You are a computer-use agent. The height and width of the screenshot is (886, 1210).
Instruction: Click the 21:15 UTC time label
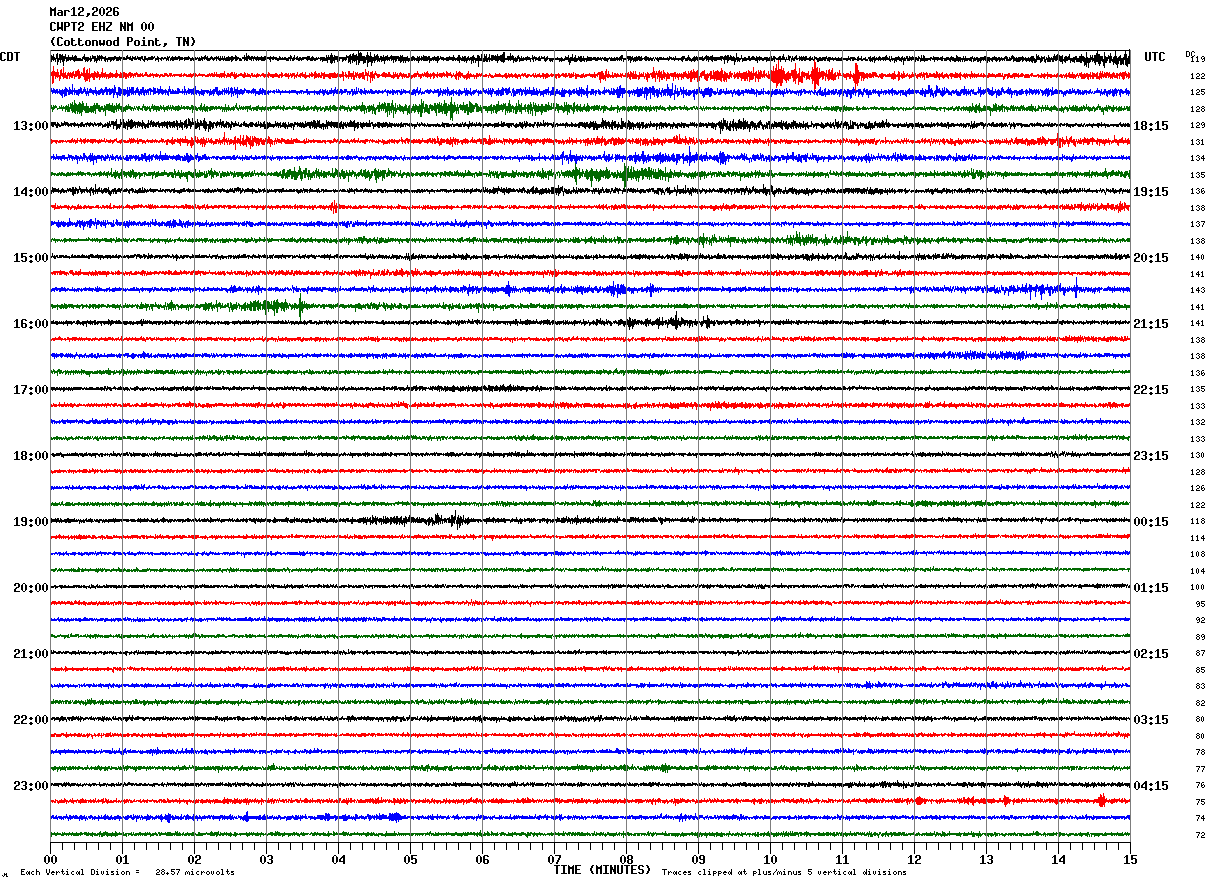1151,324
